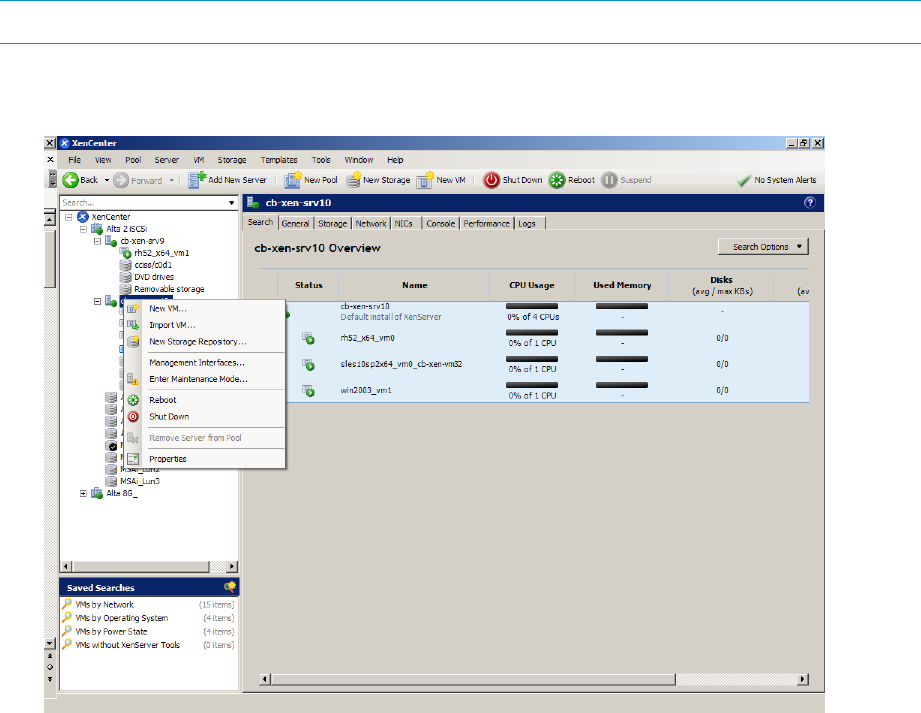Click the red Shut Down toolbar icon
The image size is (921, 713).
tap(491, 180)
